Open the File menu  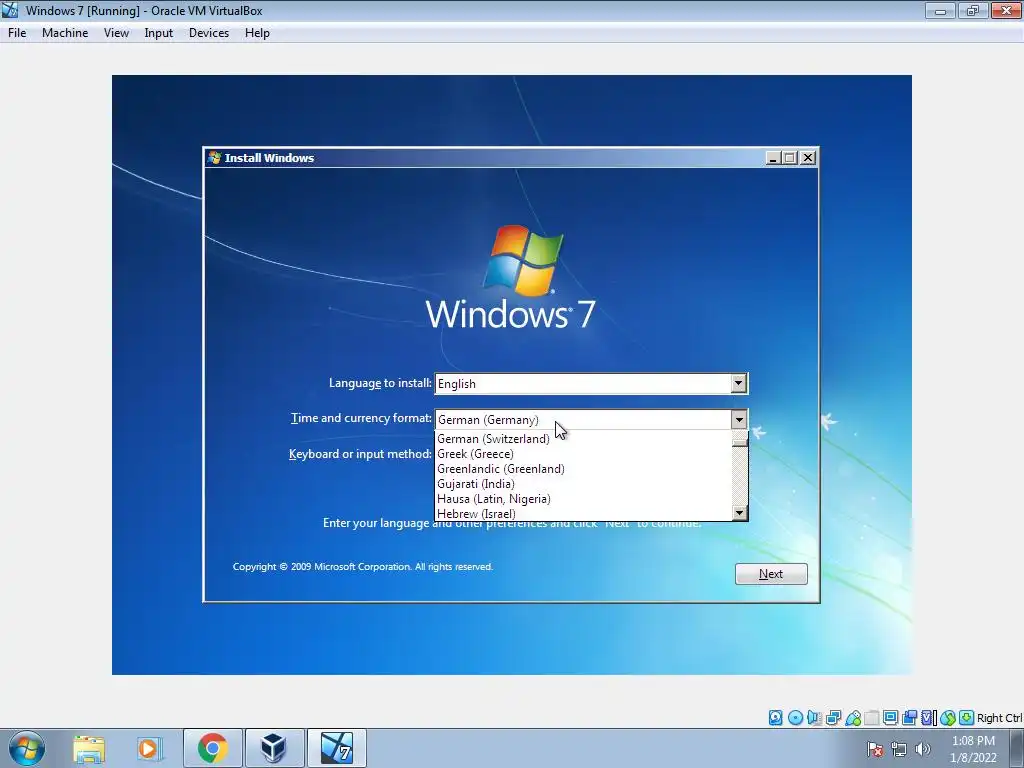pos(17,33)
